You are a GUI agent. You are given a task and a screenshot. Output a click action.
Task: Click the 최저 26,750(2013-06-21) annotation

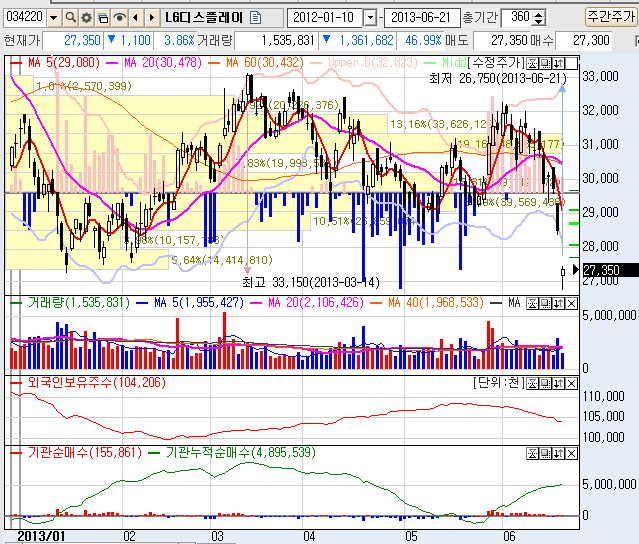[498, 78]
